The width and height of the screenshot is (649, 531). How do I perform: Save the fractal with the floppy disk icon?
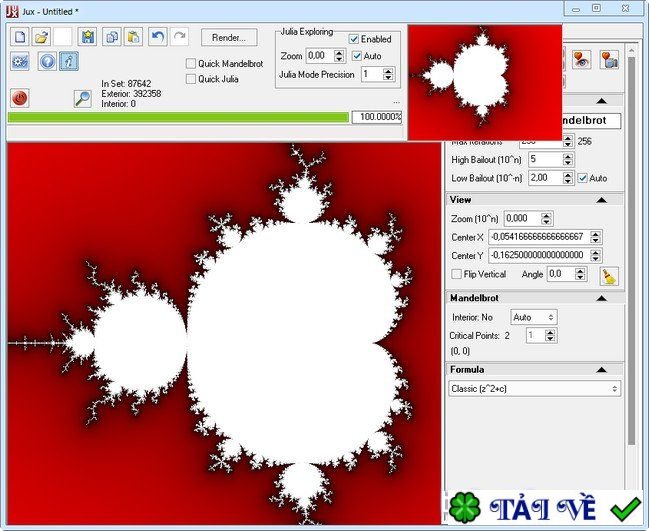point(87,37)
